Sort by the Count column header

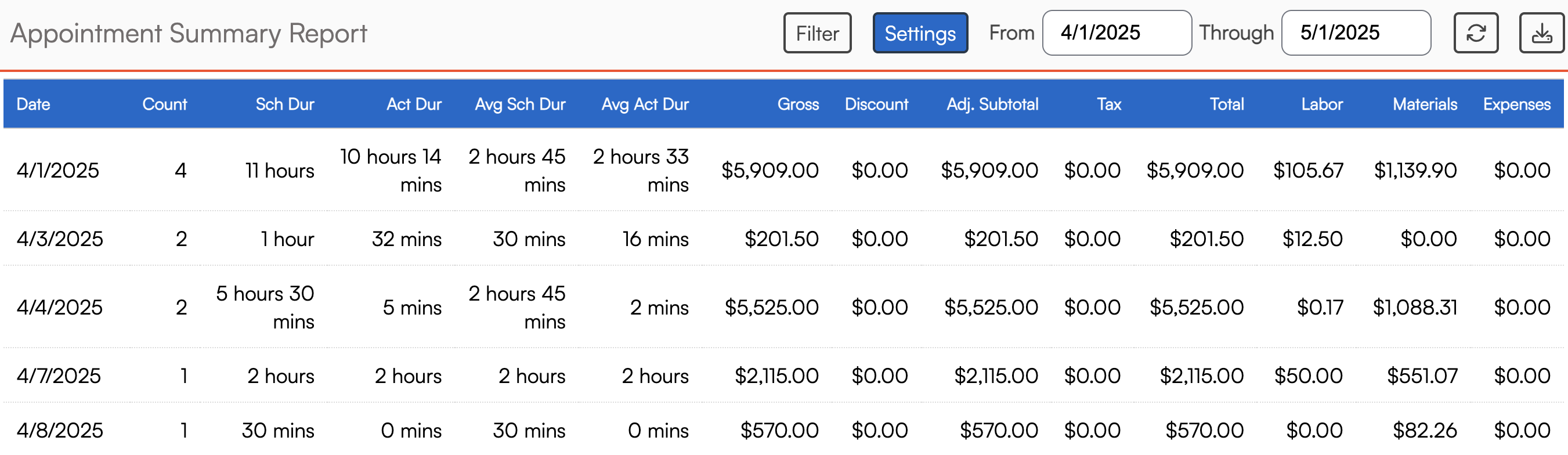tap(164, 104)
